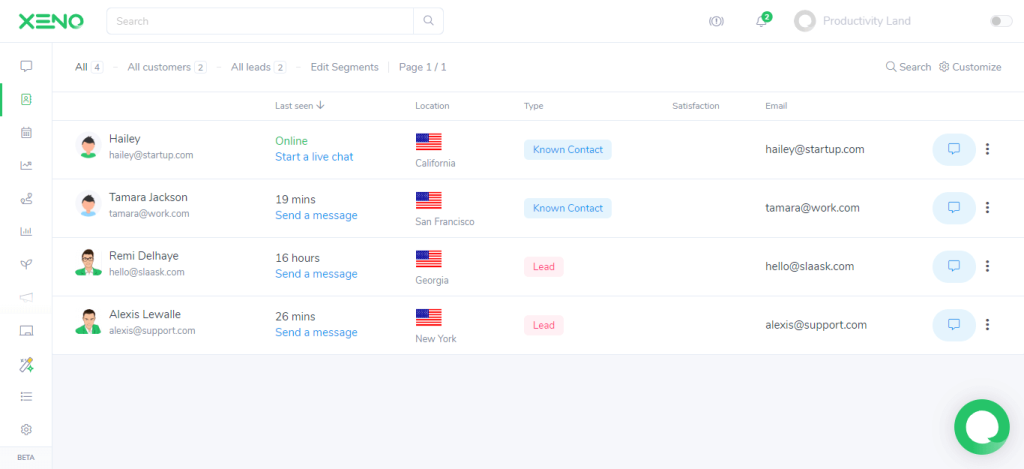Open the conversations chat icon in sidebar
Image resolution: width=1024 pixels, height=469 pixels.
coord(26,66)
